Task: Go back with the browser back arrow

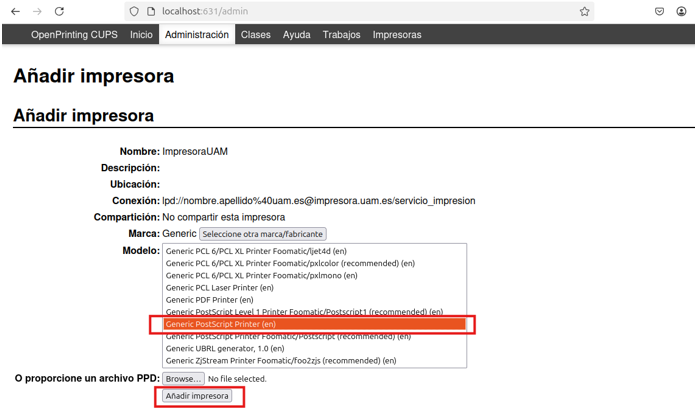Action: point(16,12)
